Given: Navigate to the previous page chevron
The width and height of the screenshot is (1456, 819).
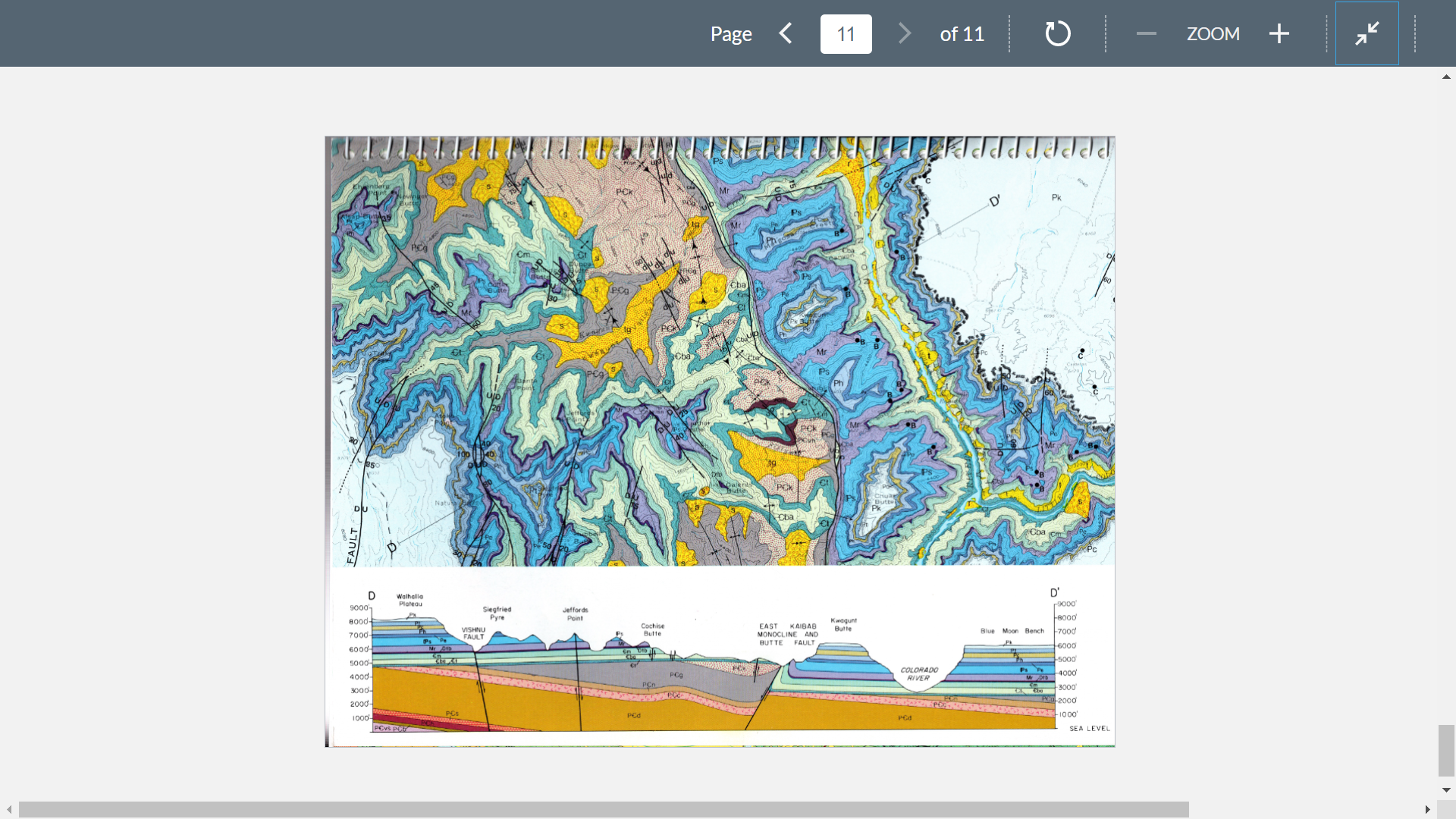Looking at the screenshot, I should coord(786,33).
